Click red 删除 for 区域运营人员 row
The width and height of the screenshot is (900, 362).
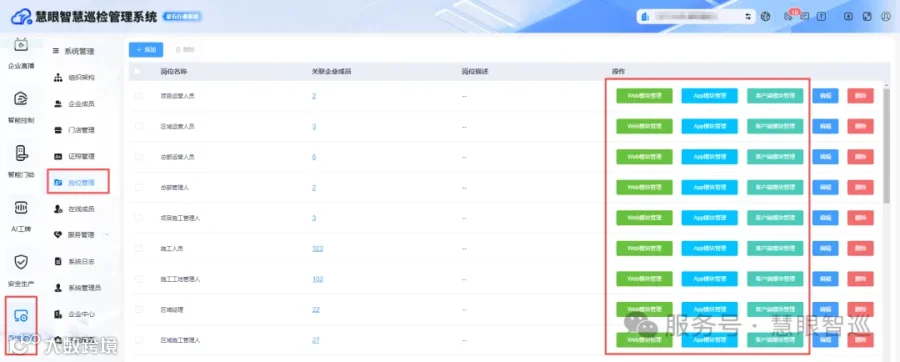pos(860,126)
